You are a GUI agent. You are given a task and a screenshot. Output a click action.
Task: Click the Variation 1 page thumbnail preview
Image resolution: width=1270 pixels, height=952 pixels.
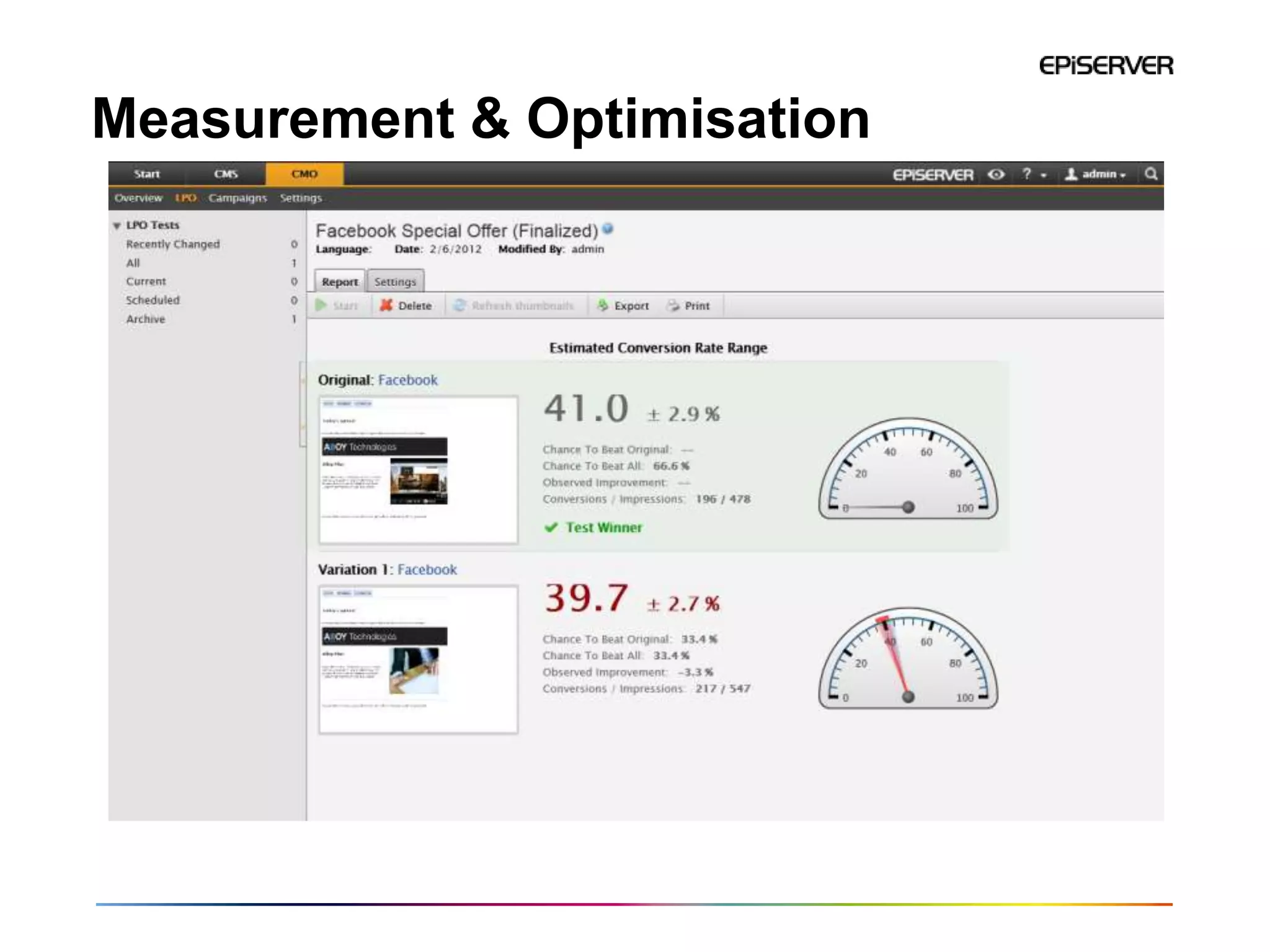(419, 659)
